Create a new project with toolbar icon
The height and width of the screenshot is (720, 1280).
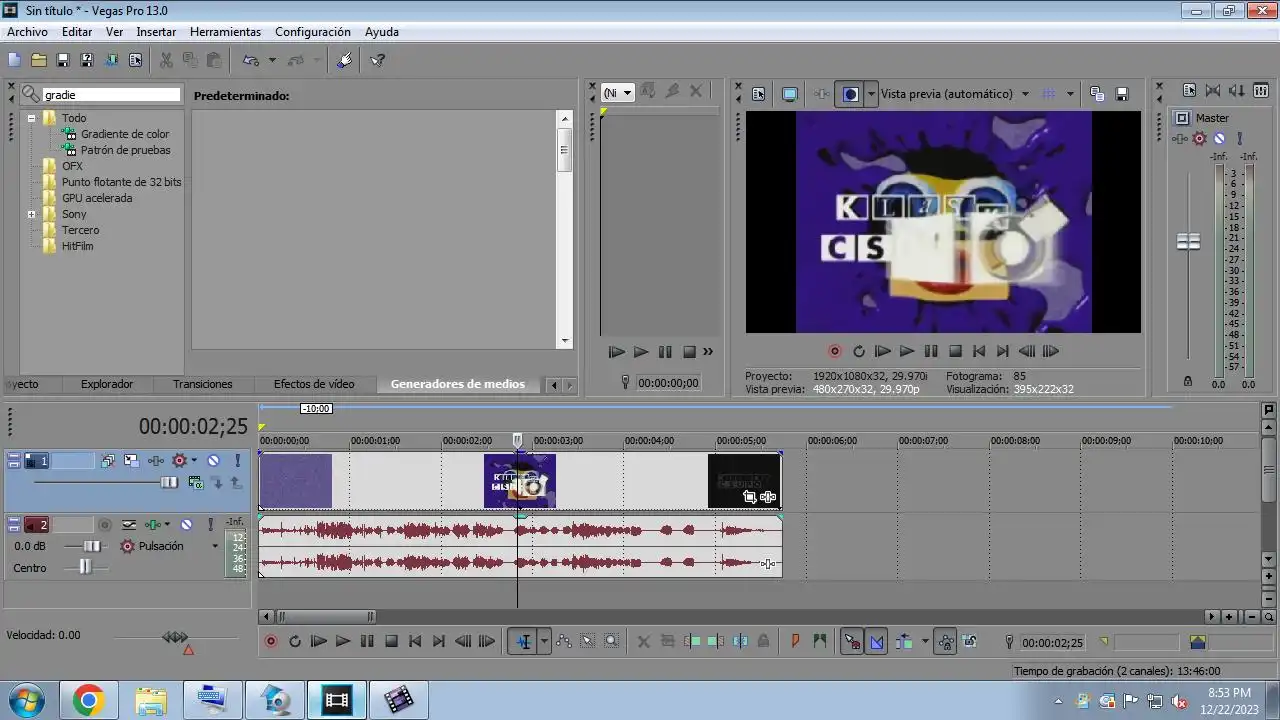[14, 60]
